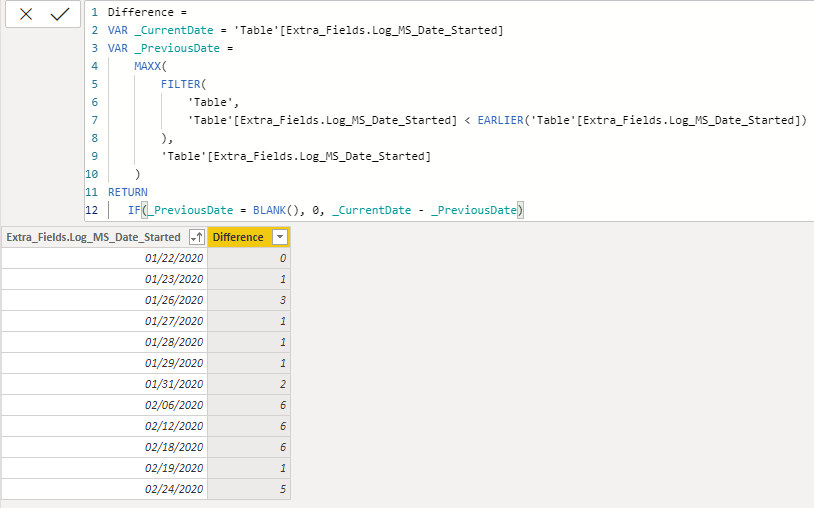The width and height of the screenshot is (814, 508).
Task: Open sort arrow on Extra_Fields.Log_MS_Date_Started header
Action: pyautogui.click(x=197, y=237)
